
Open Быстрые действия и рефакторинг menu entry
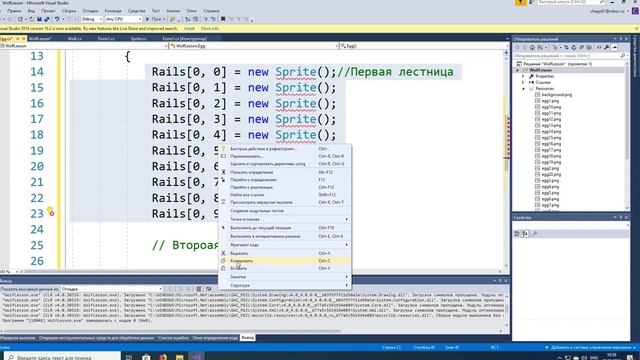click(284, 149)
